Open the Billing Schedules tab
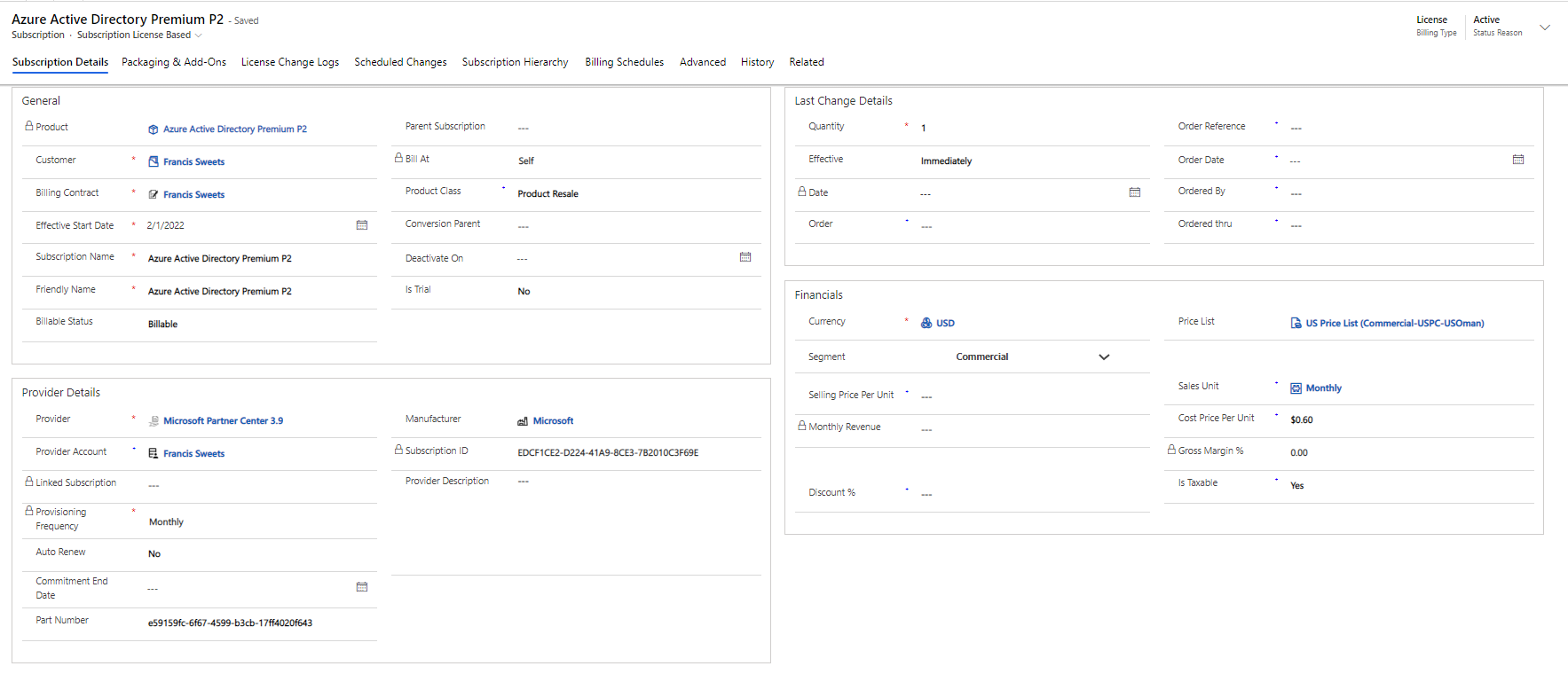 [625, 62]
